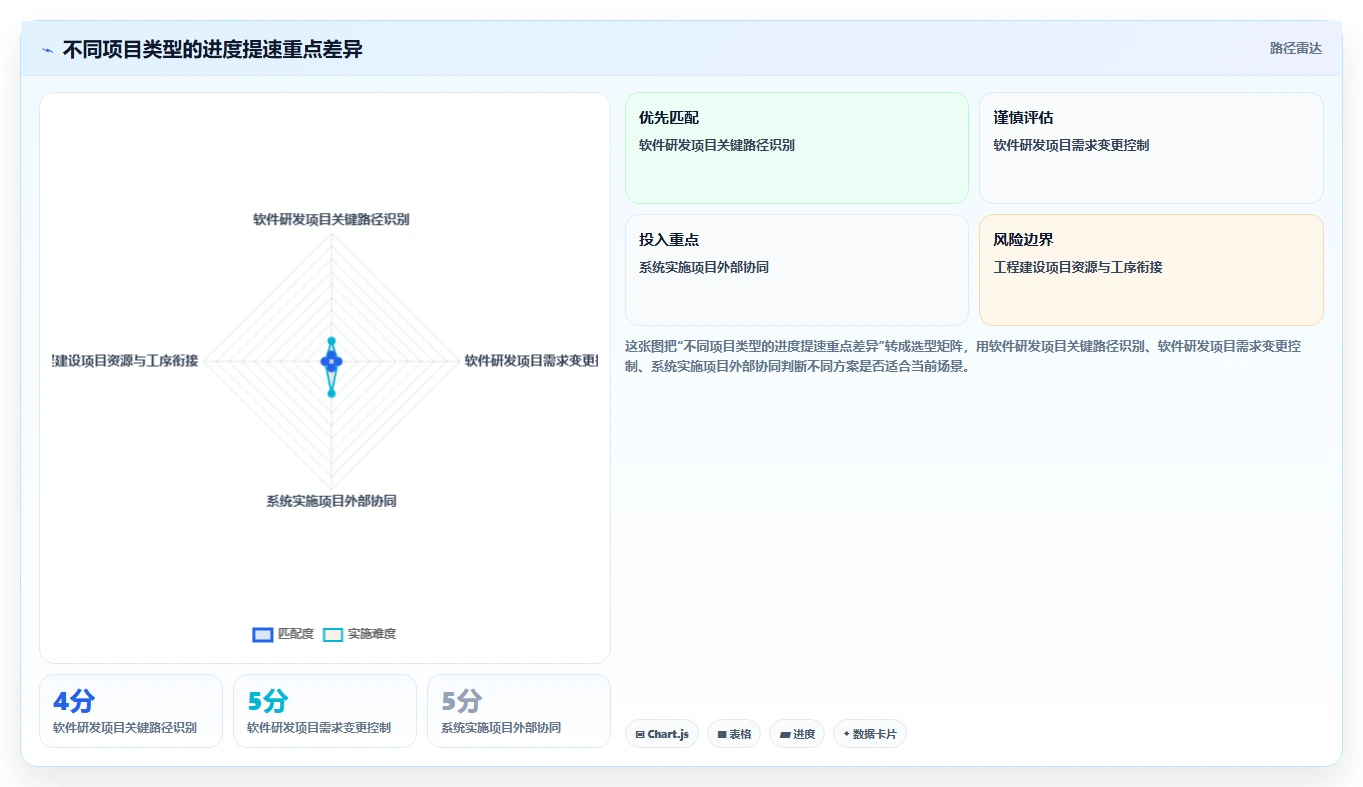Viewport: 1363px width, 787px height.
Task: Open the 4分 软件研发项目关键路径识别 score card
Action: pyautogui.click(x=131, y=711)
